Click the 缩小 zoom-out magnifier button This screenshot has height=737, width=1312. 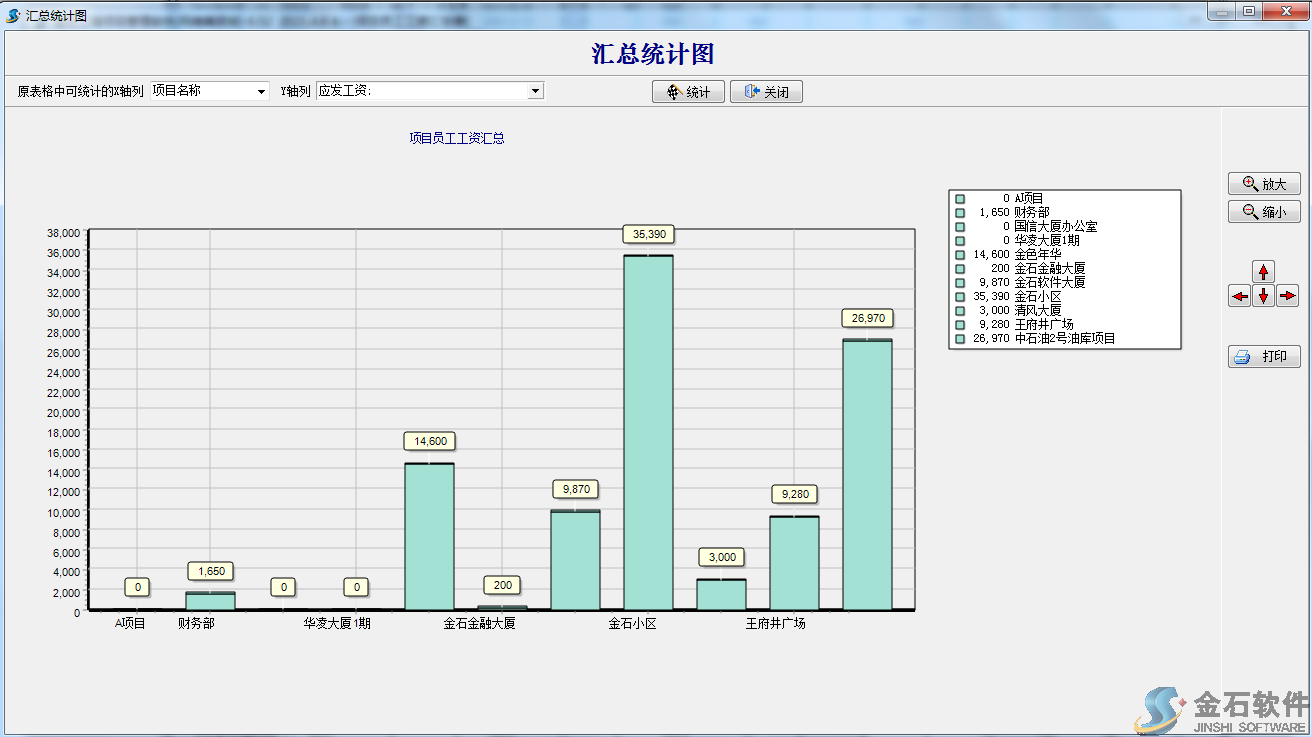click(x=1264, y=212)
